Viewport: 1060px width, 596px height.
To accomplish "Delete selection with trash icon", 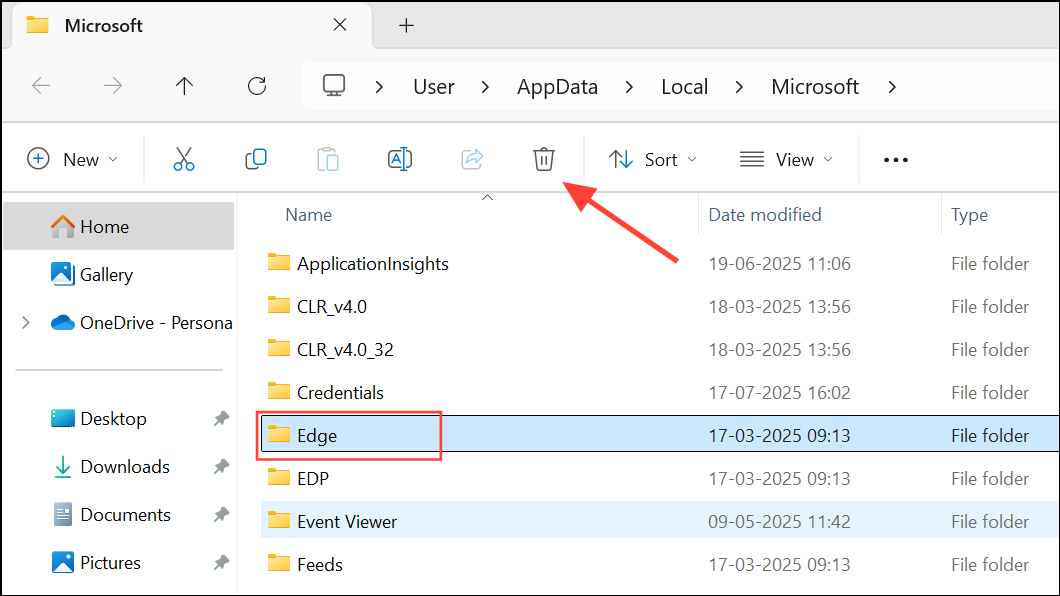I will coord(543,159).
